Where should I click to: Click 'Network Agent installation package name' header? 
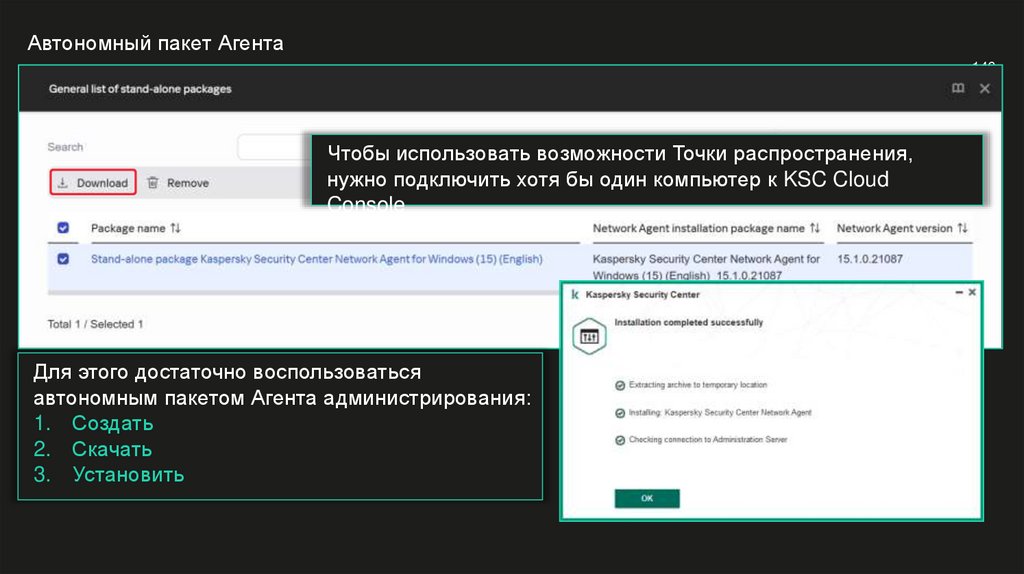pos(698,228)
